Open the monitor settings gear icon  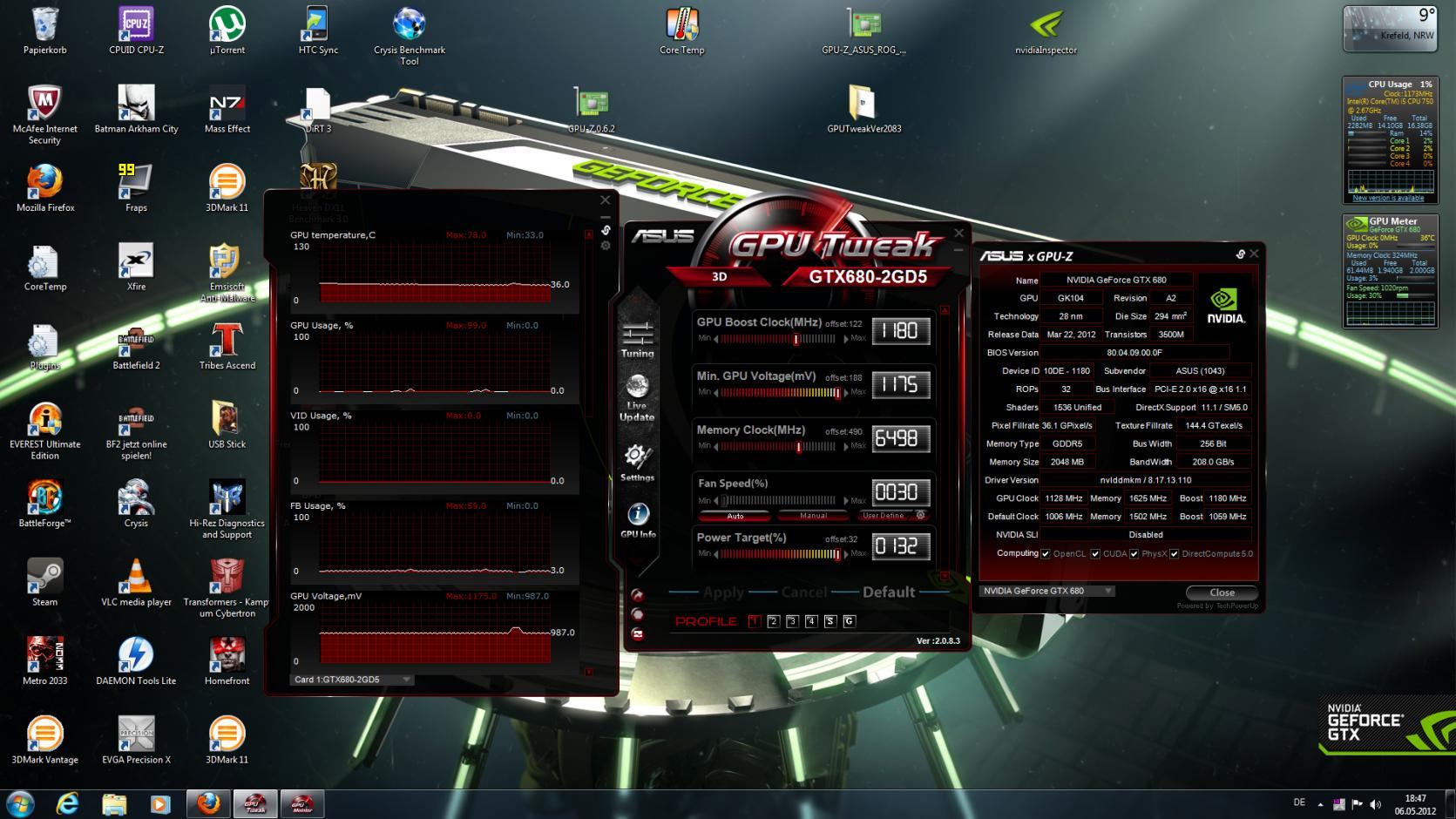pyautogui.click(x=606, y=246)
